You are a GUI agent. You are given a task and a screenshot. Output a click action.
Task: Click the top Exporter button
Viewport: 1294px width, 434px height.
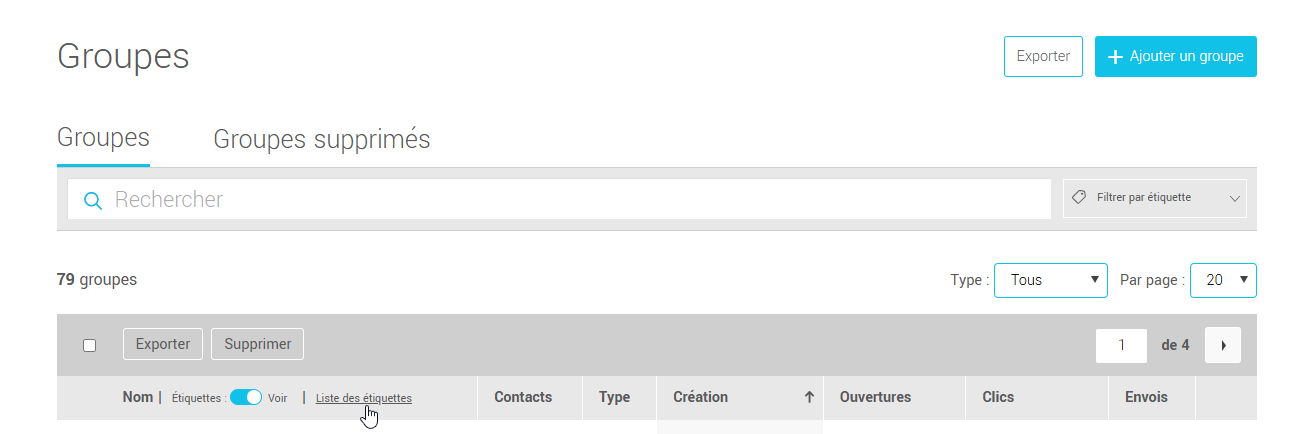click(x=1043, y=57)
